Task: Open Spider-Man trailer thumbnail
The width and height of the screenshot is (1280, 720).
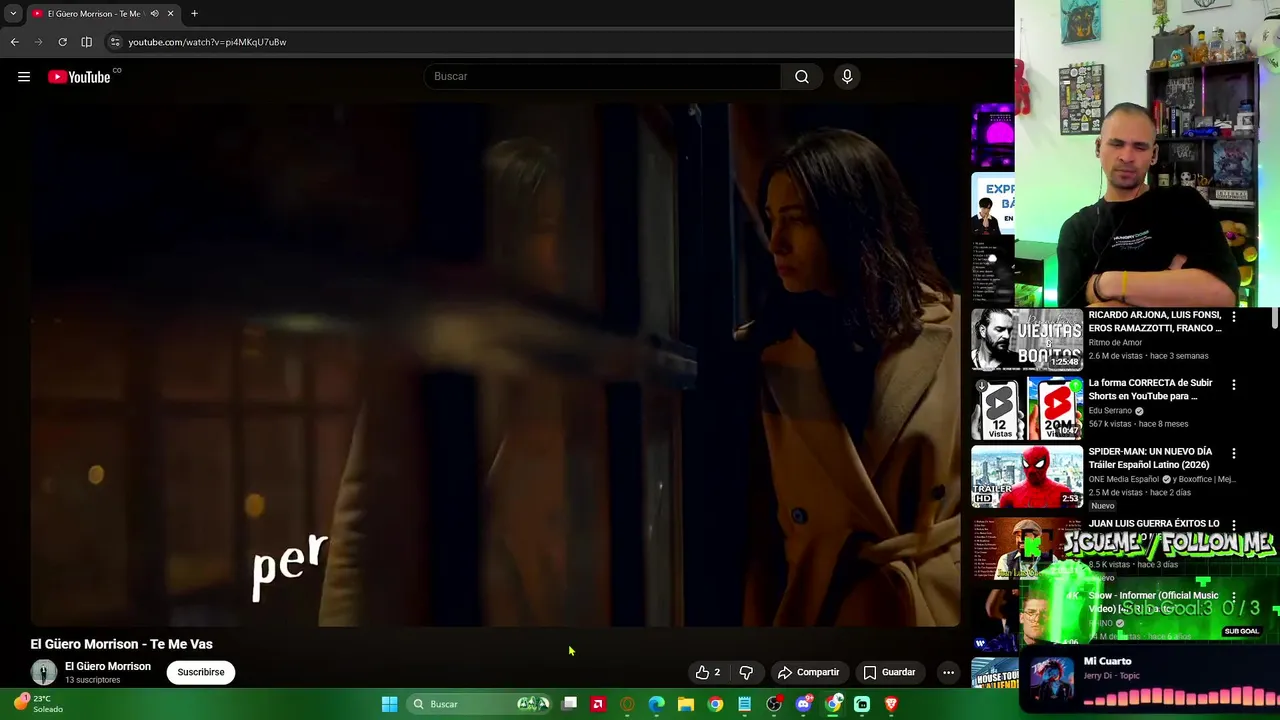Action: pyautogui.click(x=1027, y=477)
